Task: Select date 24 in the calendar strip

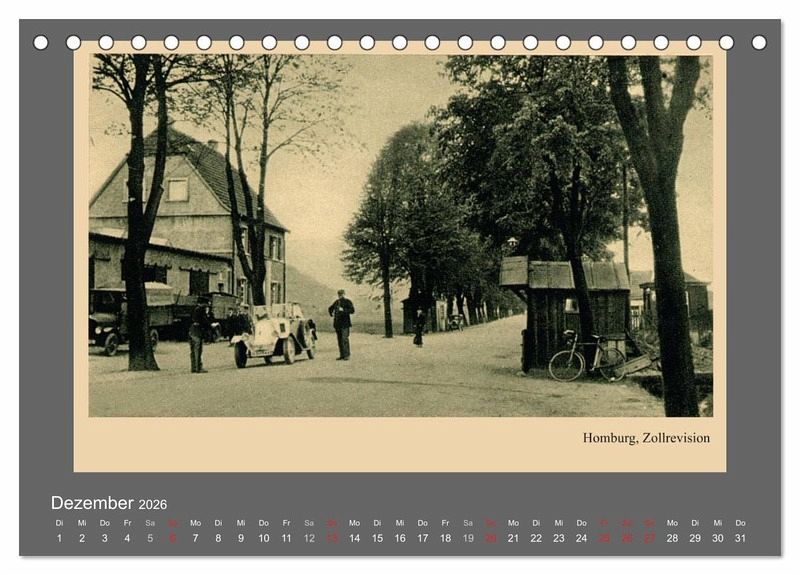Action: (x=581, y=538)
